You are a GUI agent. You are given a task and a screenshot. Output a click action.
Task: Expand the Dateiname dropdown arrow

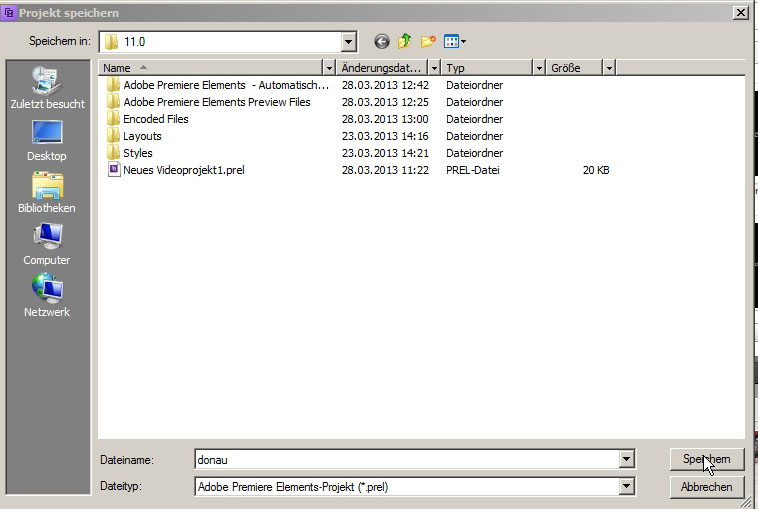[x=627, y=459]
